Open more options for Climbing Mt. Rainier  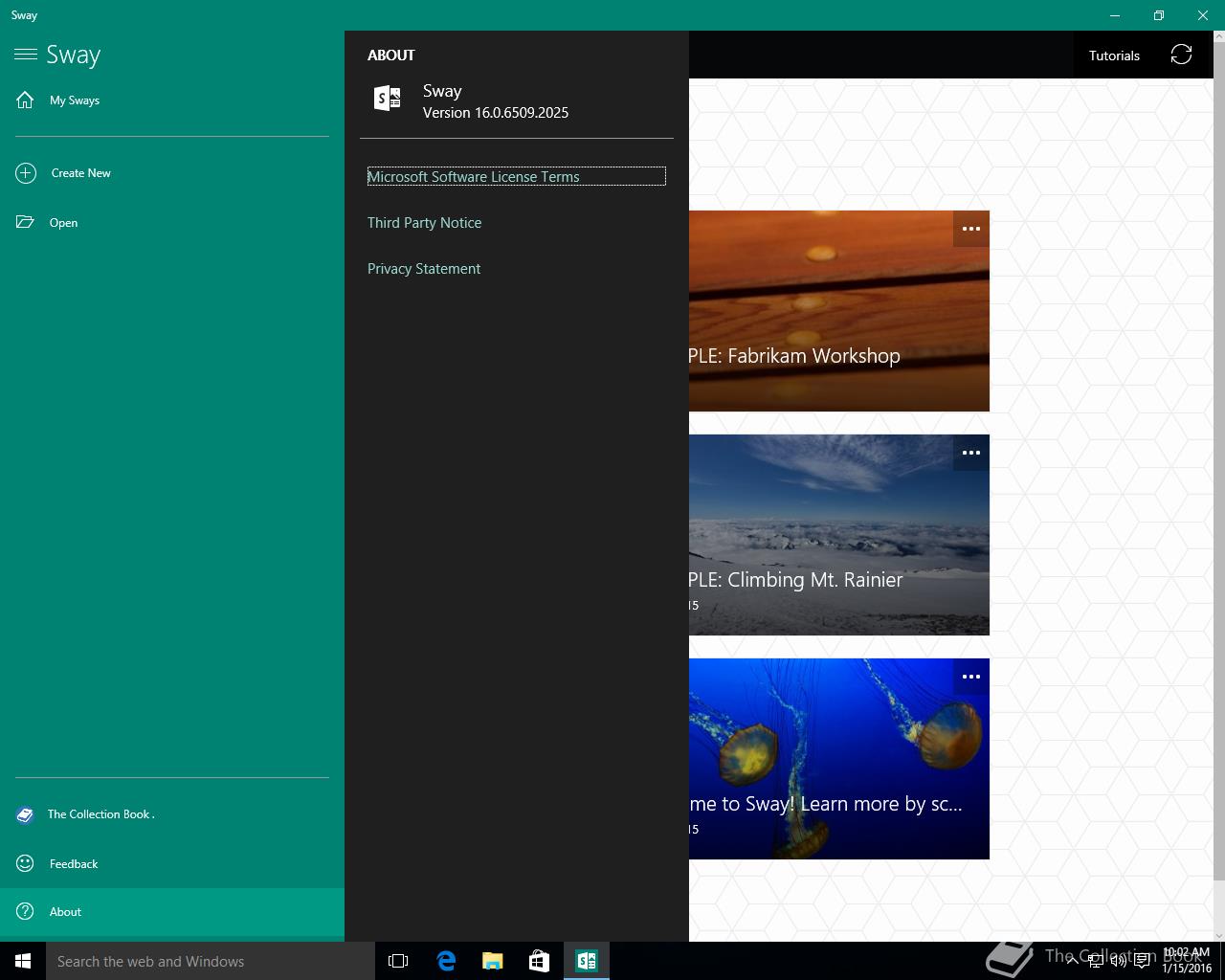tap(970, 453)
